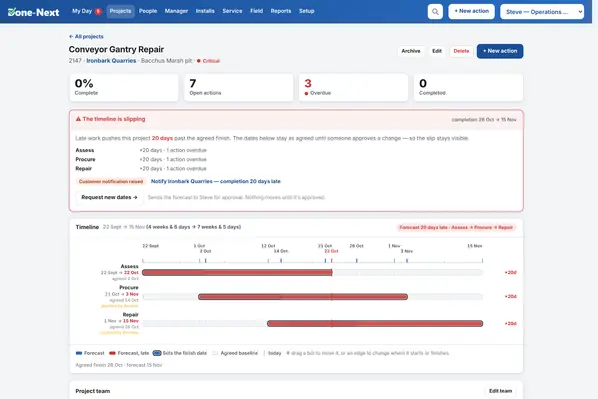Click the Sets the finish date legend swatch

click(x=157, y=353)
